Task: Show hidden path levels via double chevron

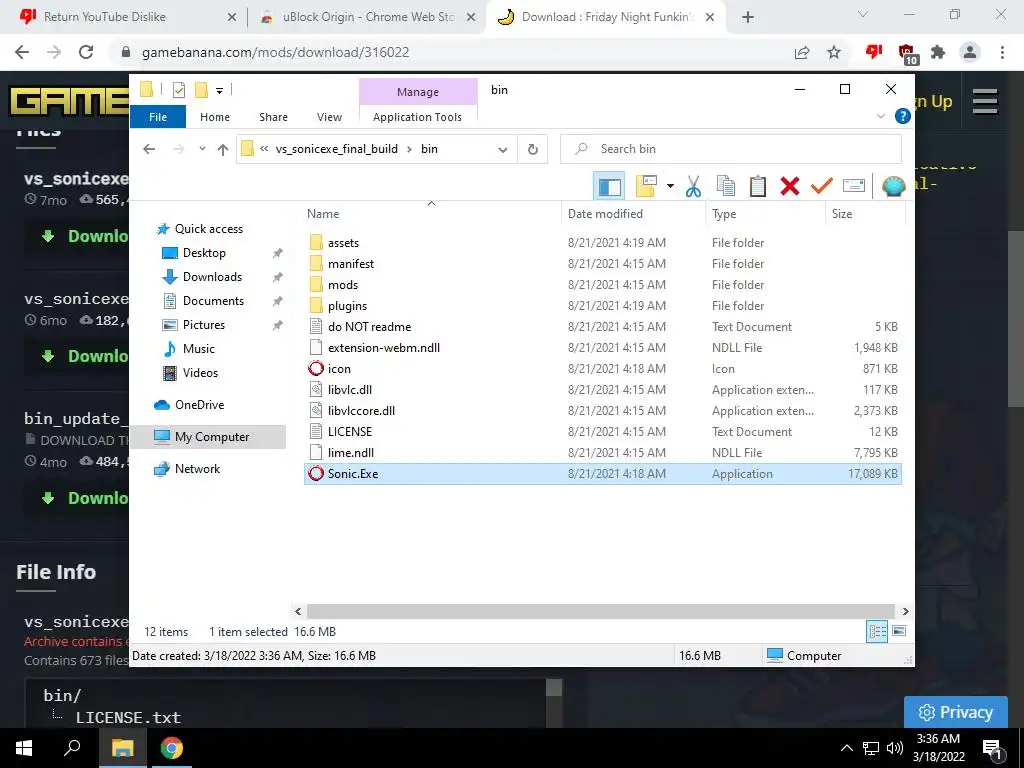Action: [264, 149]
